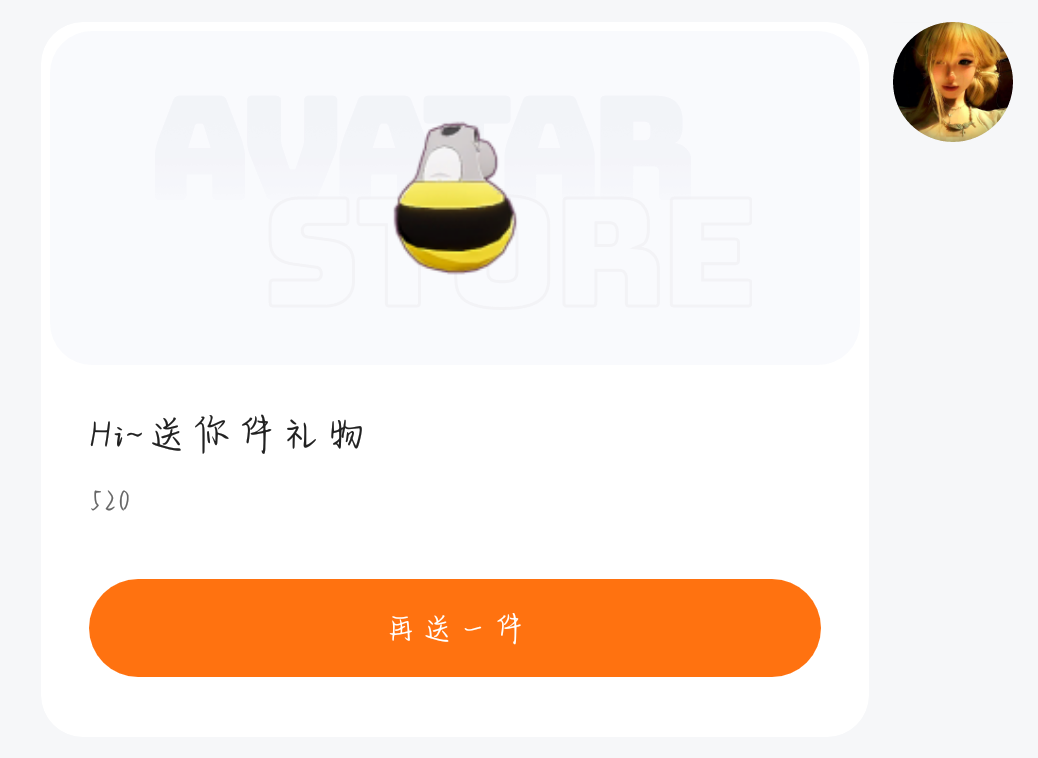Open the gift preview panel background
Screen dimensions: 1038x758
click(x=455, y=197)
